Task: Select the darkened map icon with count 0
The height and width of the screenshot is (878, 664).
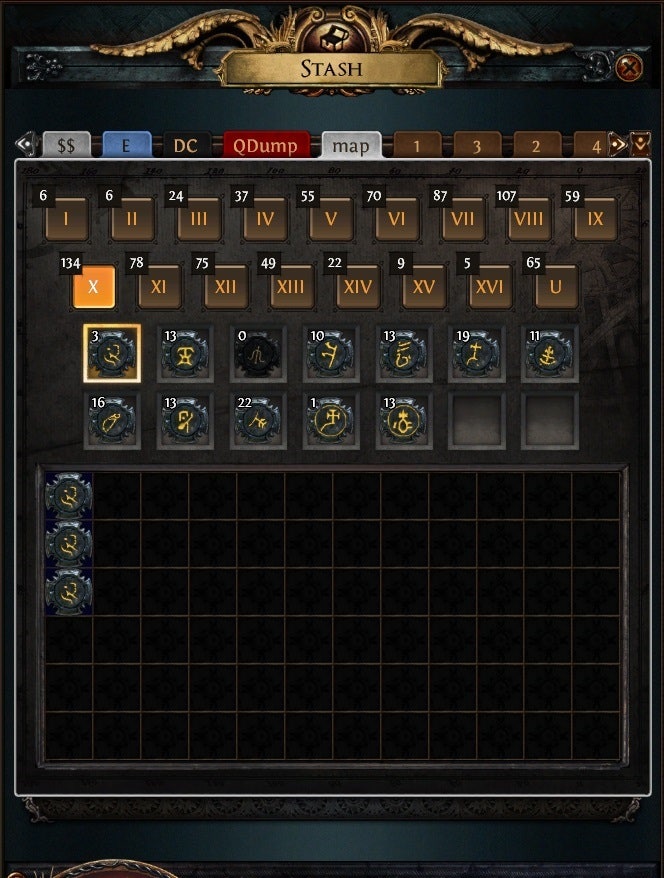Action: [258, 354]
